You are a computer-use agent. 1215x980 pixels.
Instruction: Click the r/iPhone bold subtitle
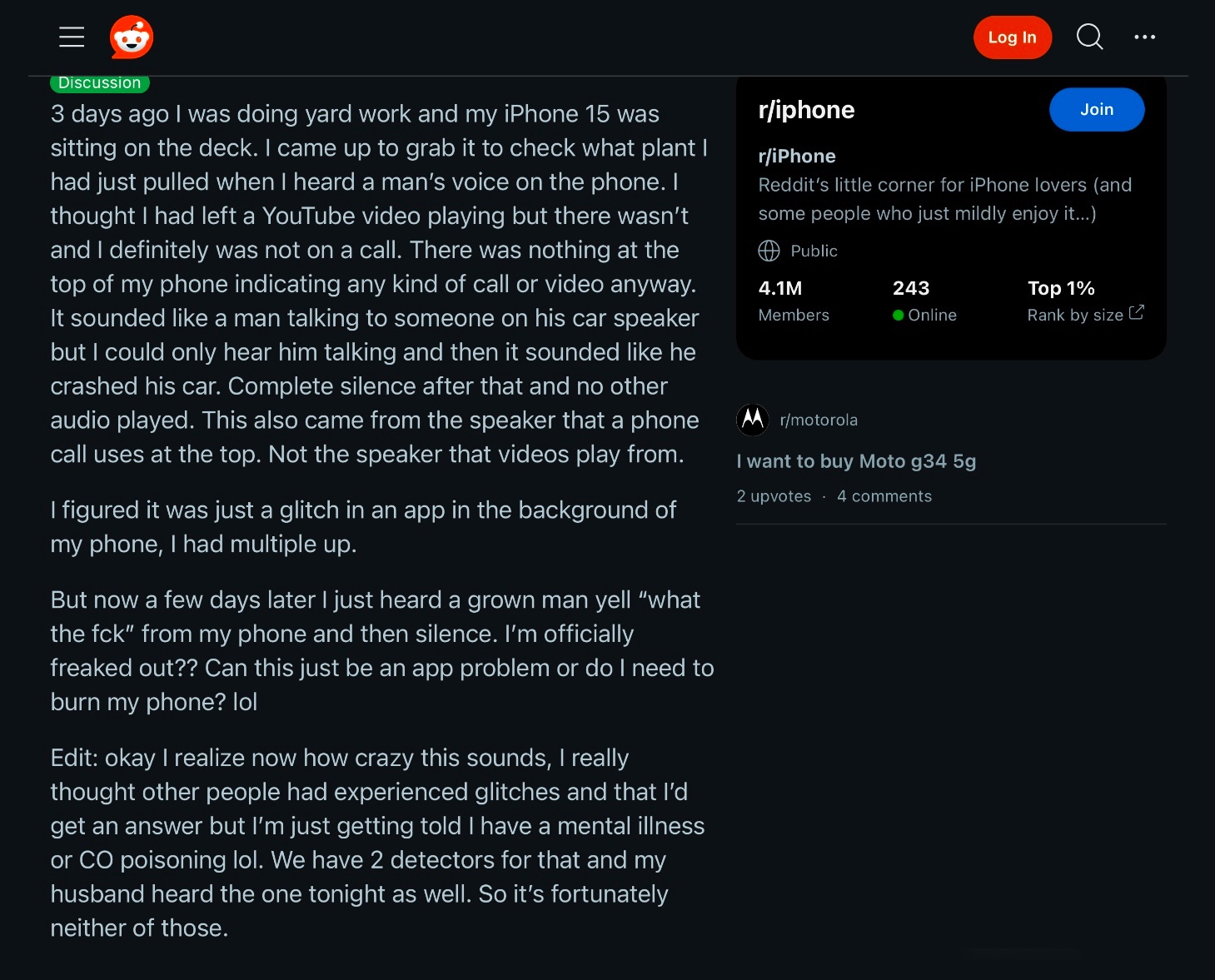point(797,156)
